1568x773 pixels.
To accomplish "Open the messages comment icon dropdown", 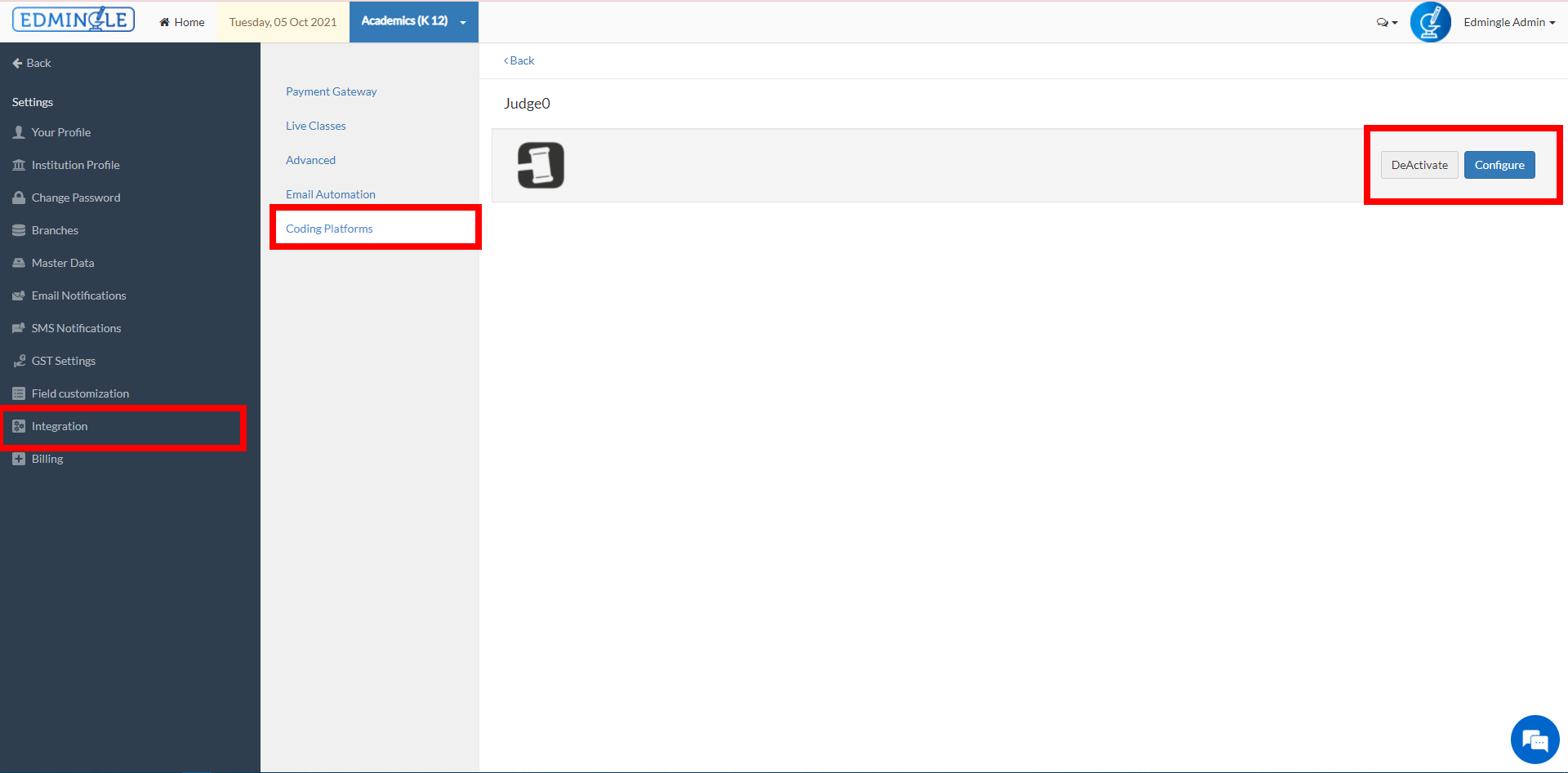I will pyautogui.click(x=1387, y=22).
